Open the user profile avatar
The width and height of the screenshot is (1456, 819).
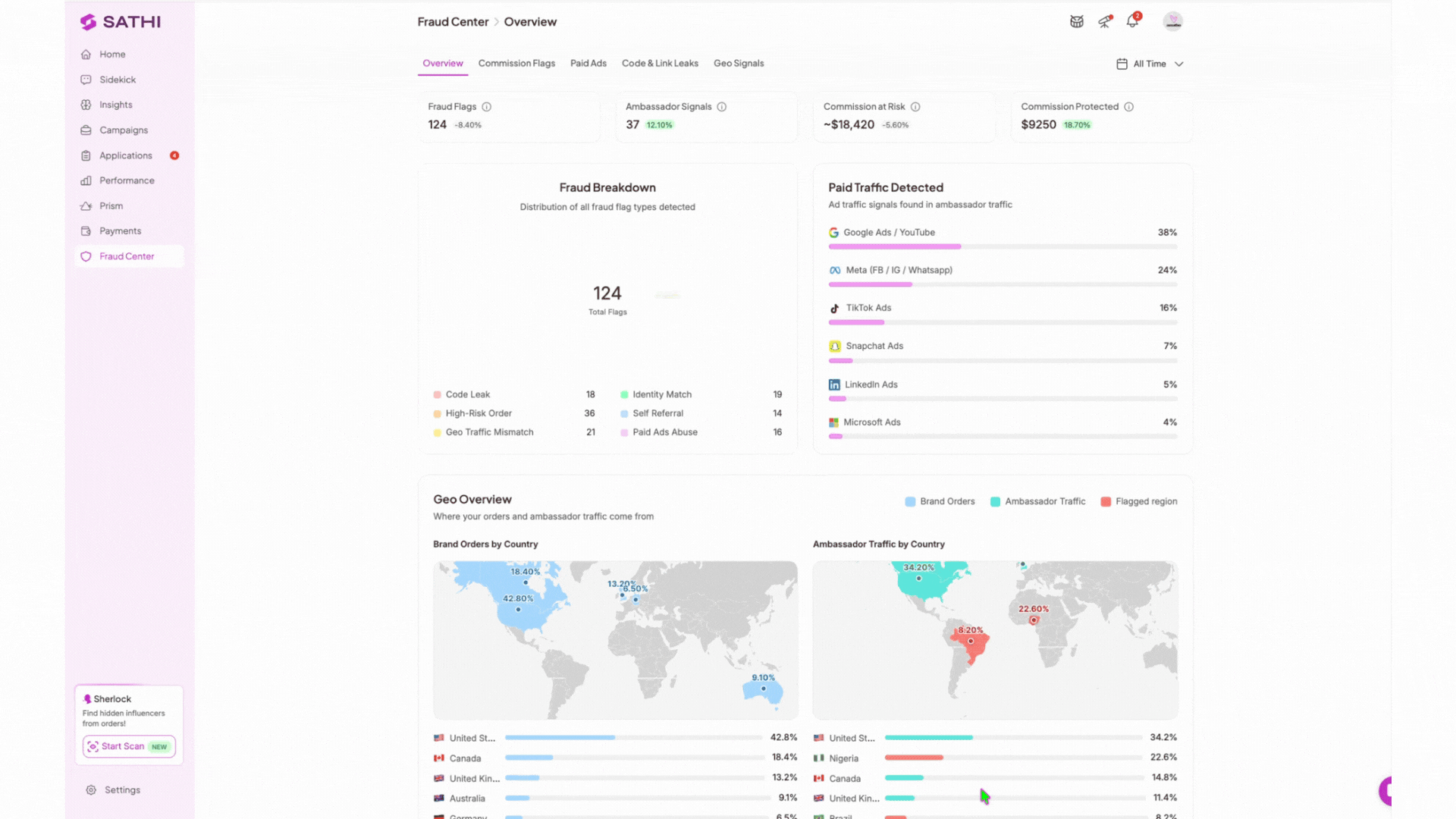(1173, 21)
